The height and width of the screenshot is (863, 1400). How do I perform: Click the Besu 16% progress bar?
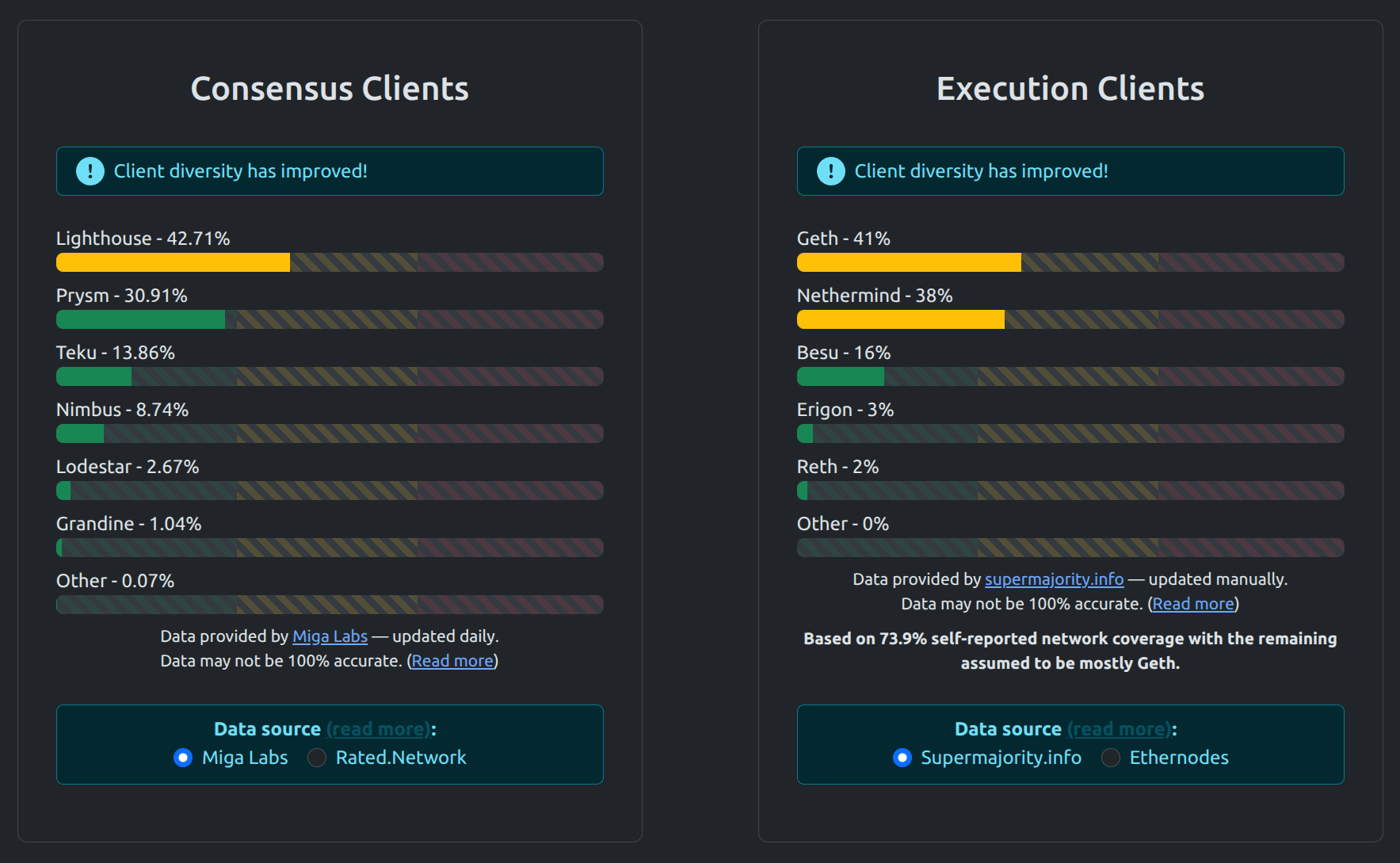[1070, 376]
